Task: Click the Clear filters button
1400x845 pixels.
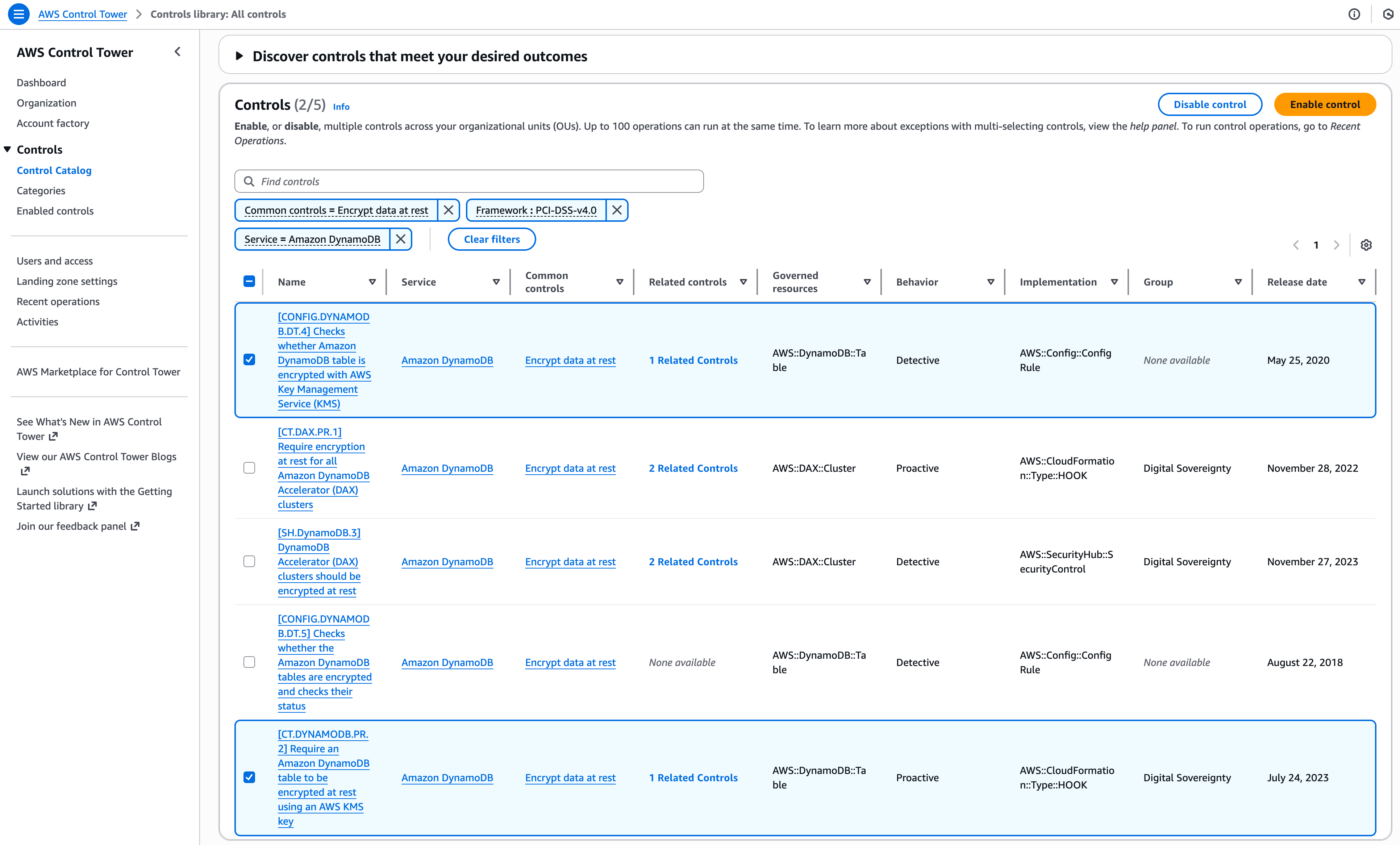Action: (x=491, y=239)
